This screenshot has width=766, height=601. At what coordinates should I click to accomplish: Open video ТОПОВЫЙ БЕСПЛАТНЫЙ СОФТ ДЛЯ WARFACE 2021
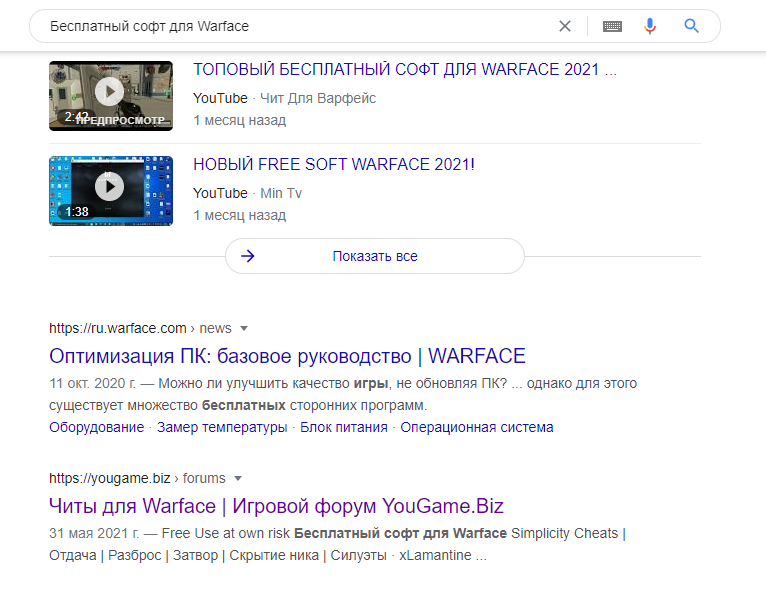coord(404,69)
